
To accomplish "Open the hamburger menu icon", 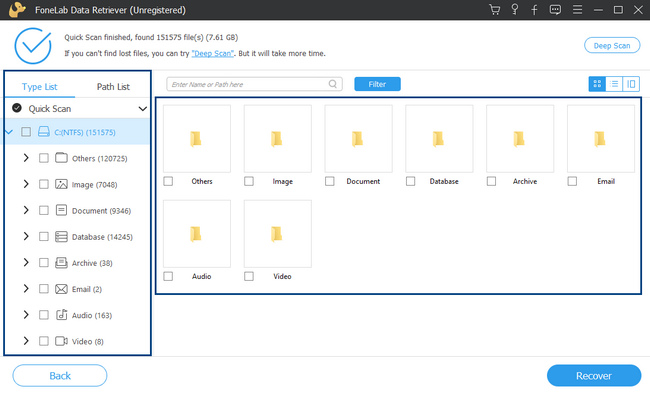I will (577, 10).
